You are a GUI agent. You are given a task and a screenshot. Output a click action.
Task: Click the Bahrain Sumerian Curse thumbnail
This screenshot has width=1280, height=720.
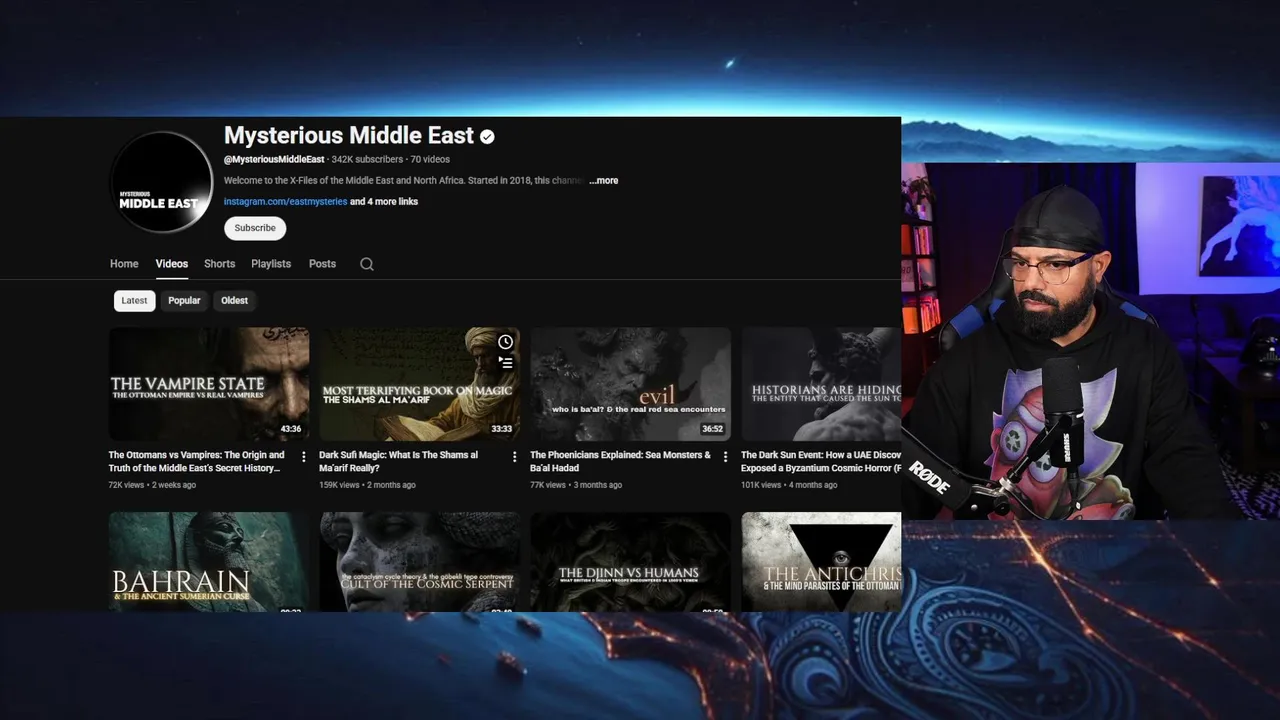point(209,562)
